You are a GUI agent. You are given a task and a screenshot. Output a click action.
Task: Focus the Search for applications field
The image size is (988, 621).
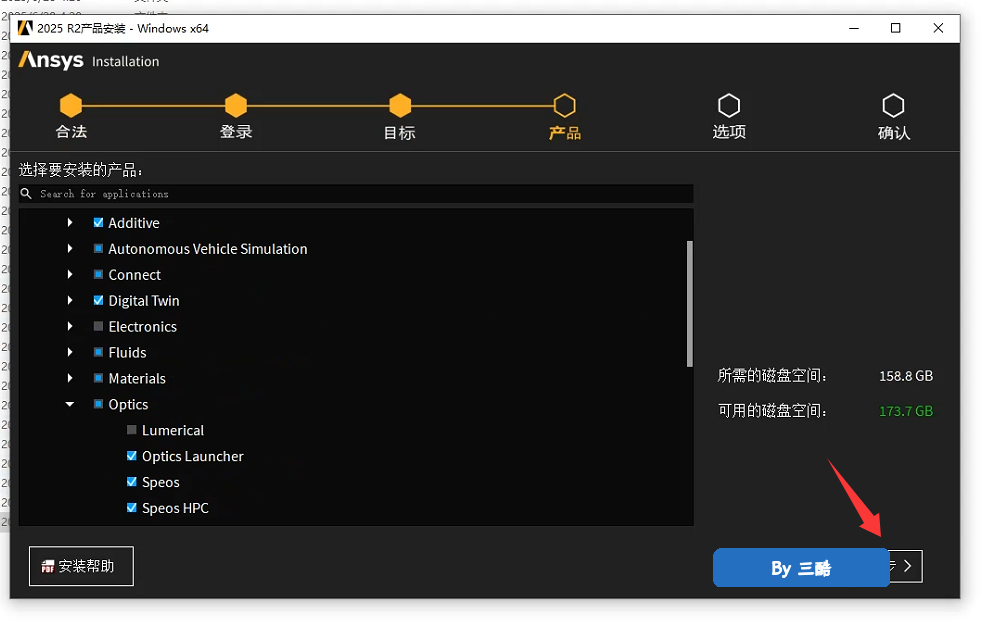[x=356, y=194]
